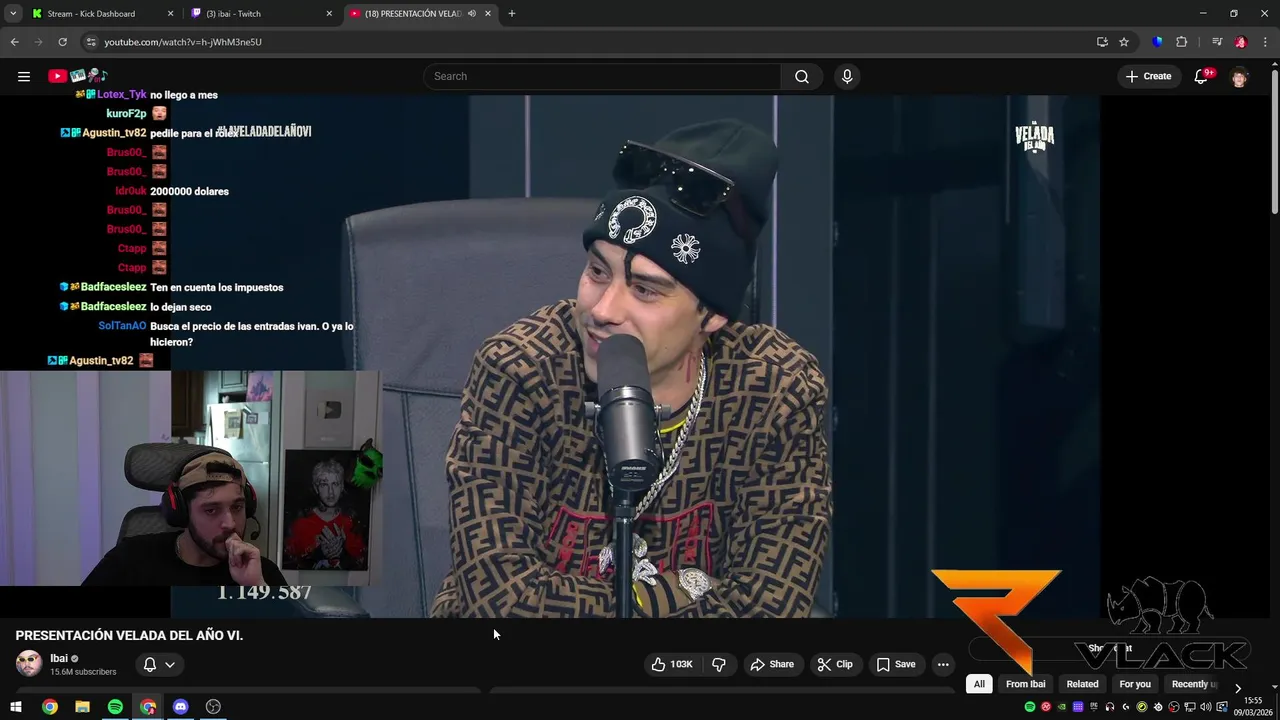Image resolution: width=1280 pixels, height=720 pixels.
Task: Open Ibai channel avatar
Action: [x=29, y=663]
